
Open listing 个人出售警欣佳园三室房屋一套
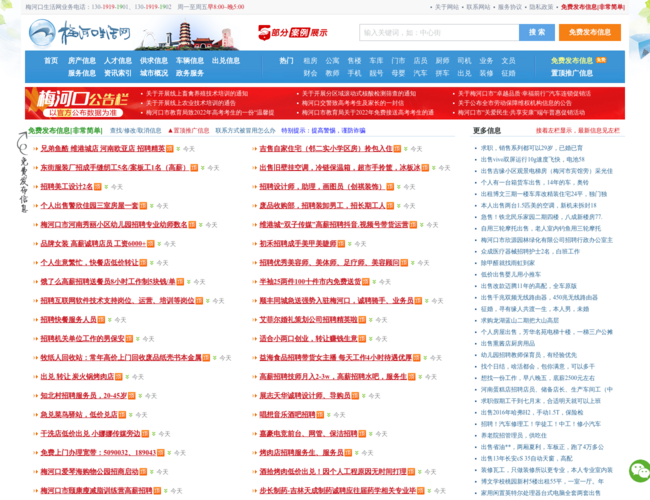(89, 206)
